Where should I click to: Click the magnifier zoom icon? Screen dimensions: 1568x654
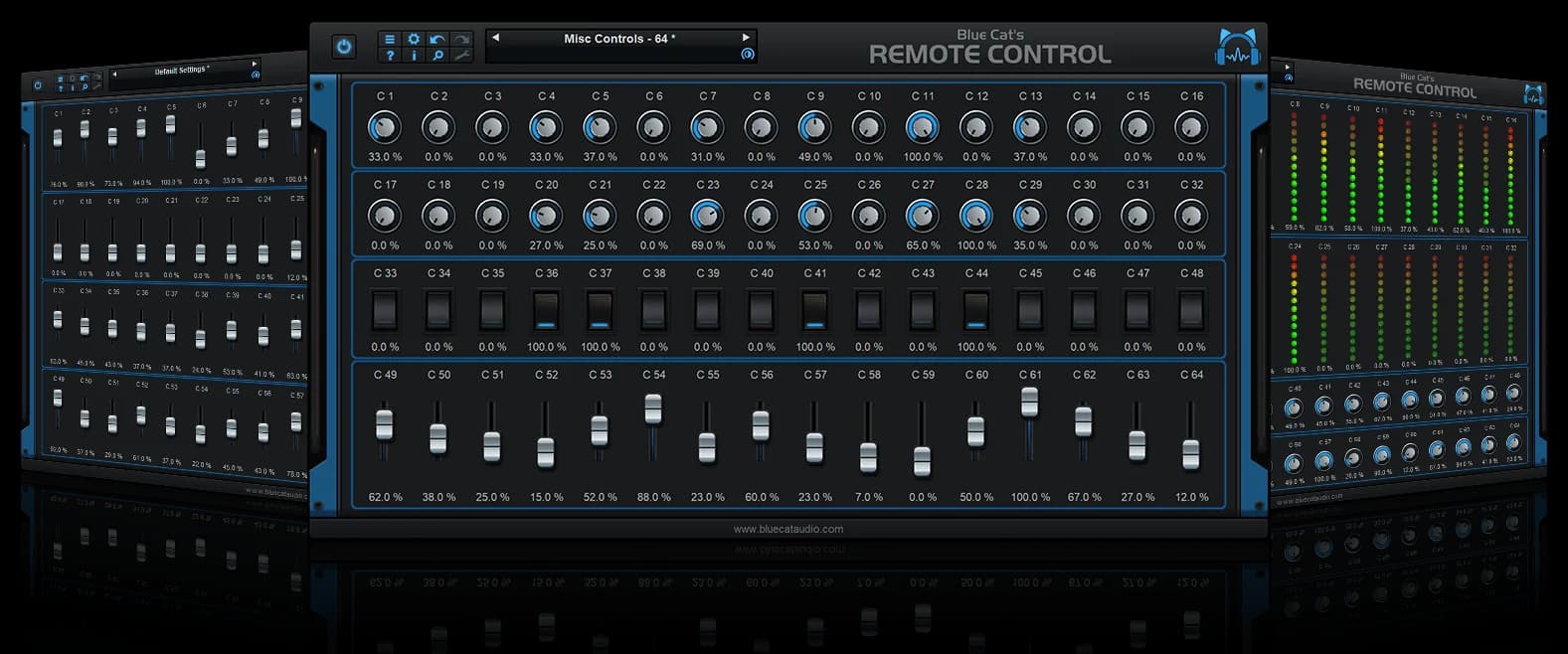[437, 56]
